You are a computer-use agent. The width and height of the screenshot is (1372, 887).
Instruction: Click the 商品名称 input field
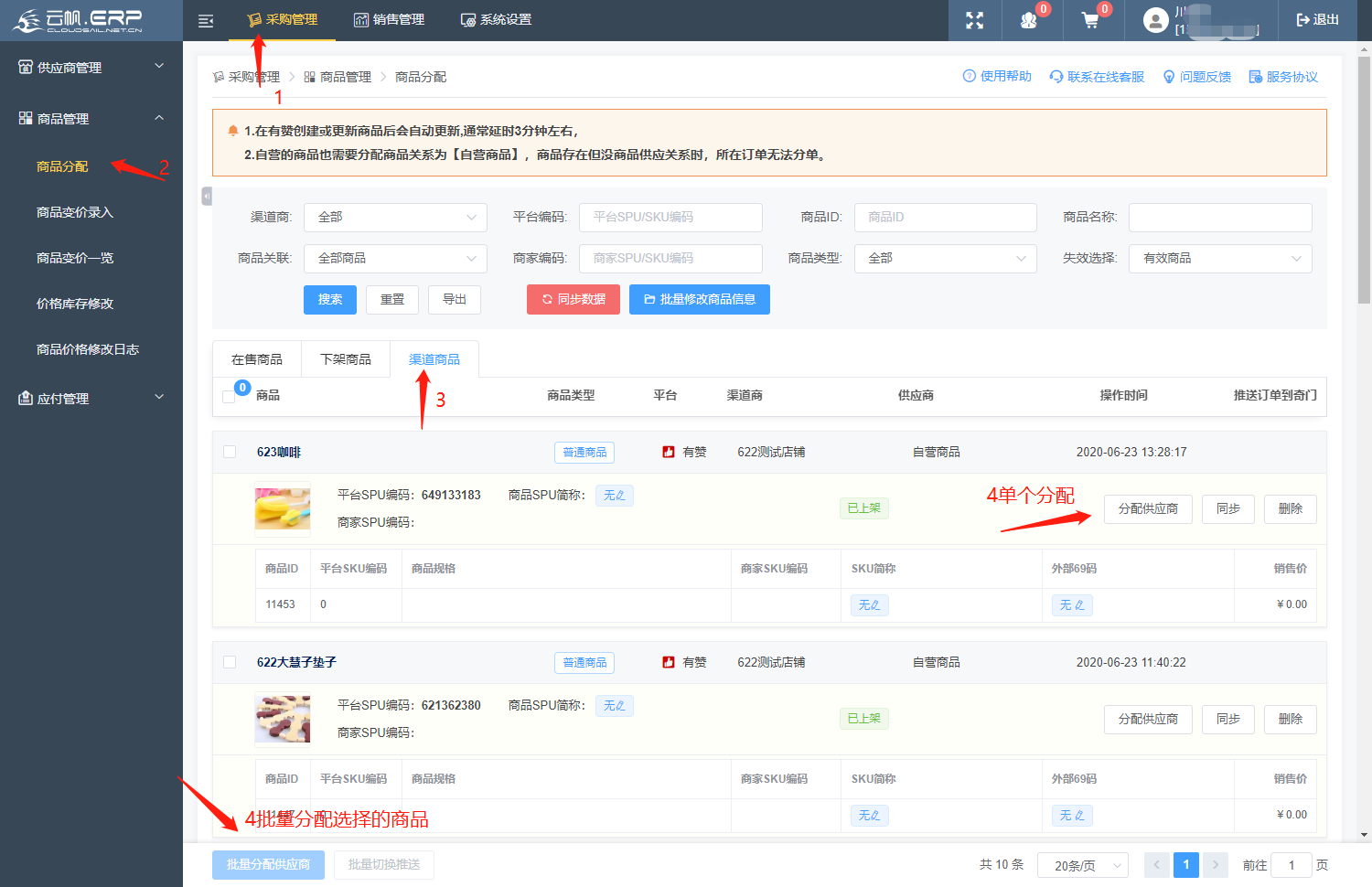click(x=1220, y=218)
